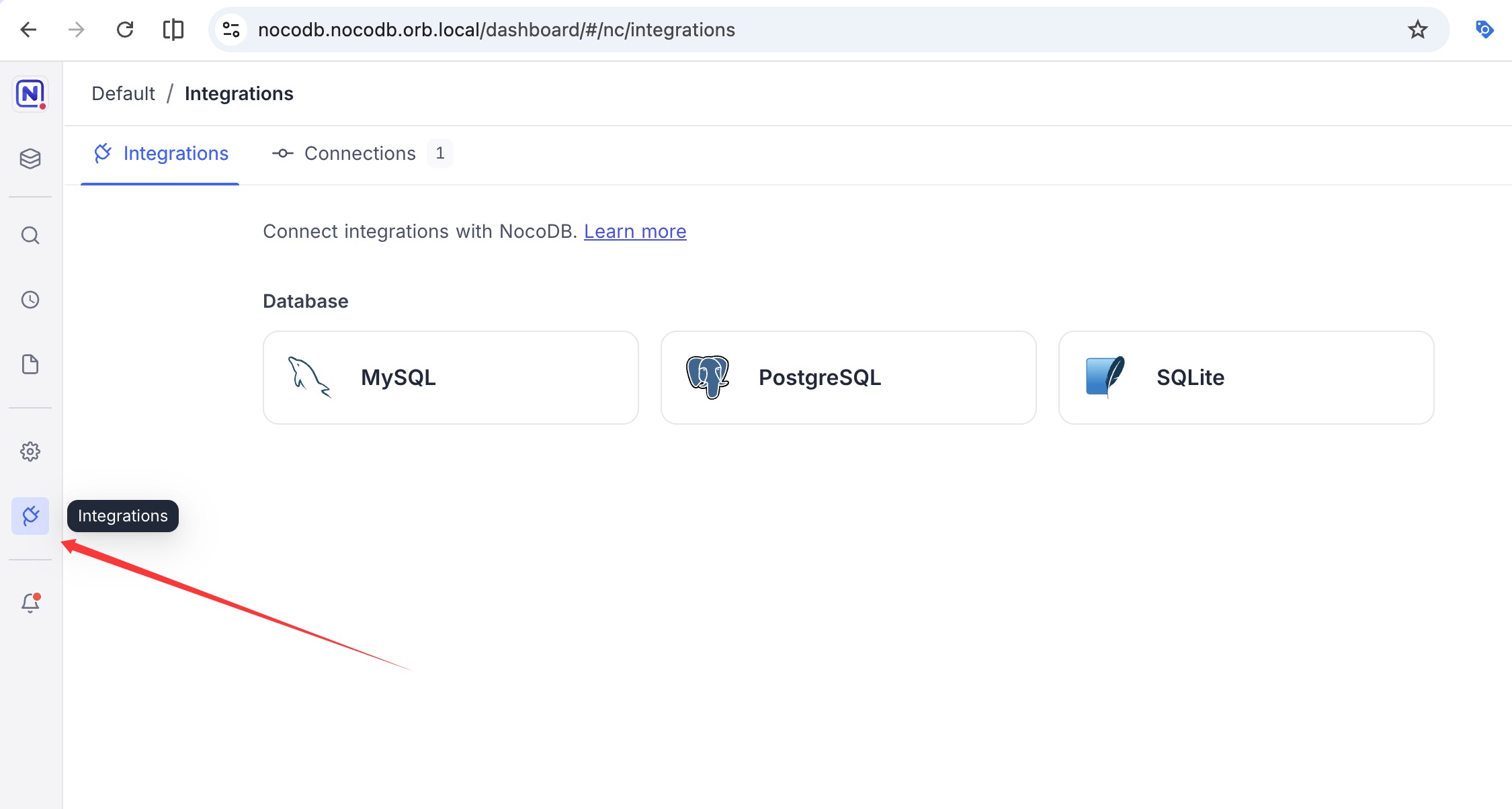Choose the PostgreSQL integration card

[848, 378]
